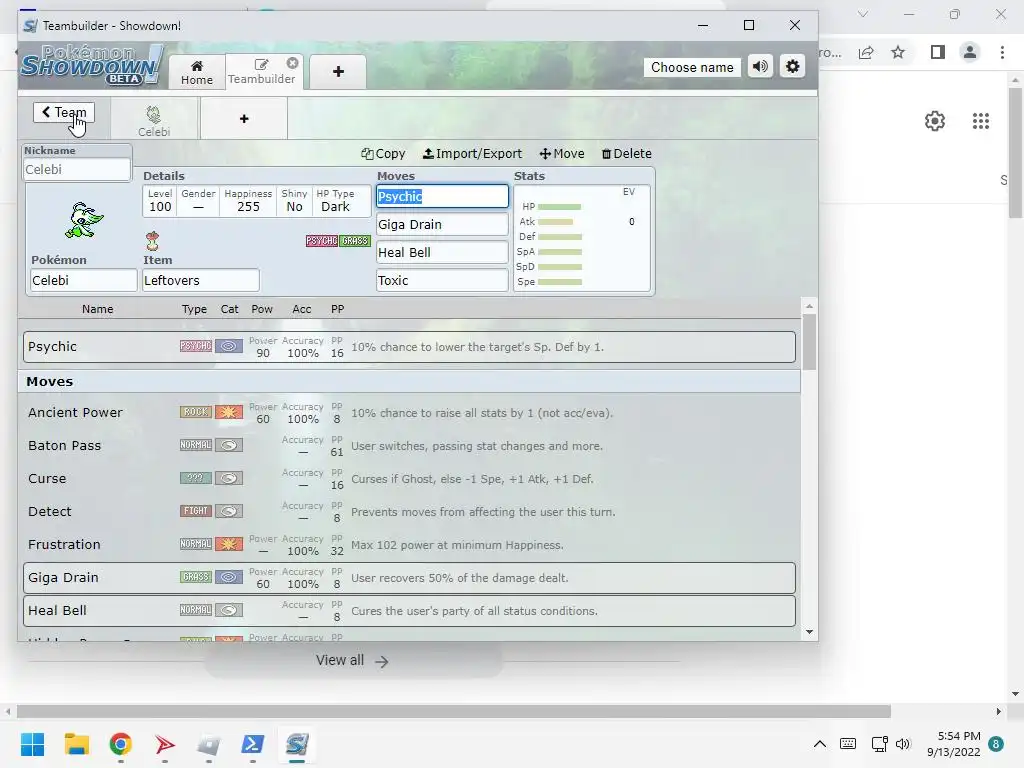Image resolution: width=1024 pixels, height=768 pixels.
Task: Sort move list by Type column
Action: tap(194, 309)
